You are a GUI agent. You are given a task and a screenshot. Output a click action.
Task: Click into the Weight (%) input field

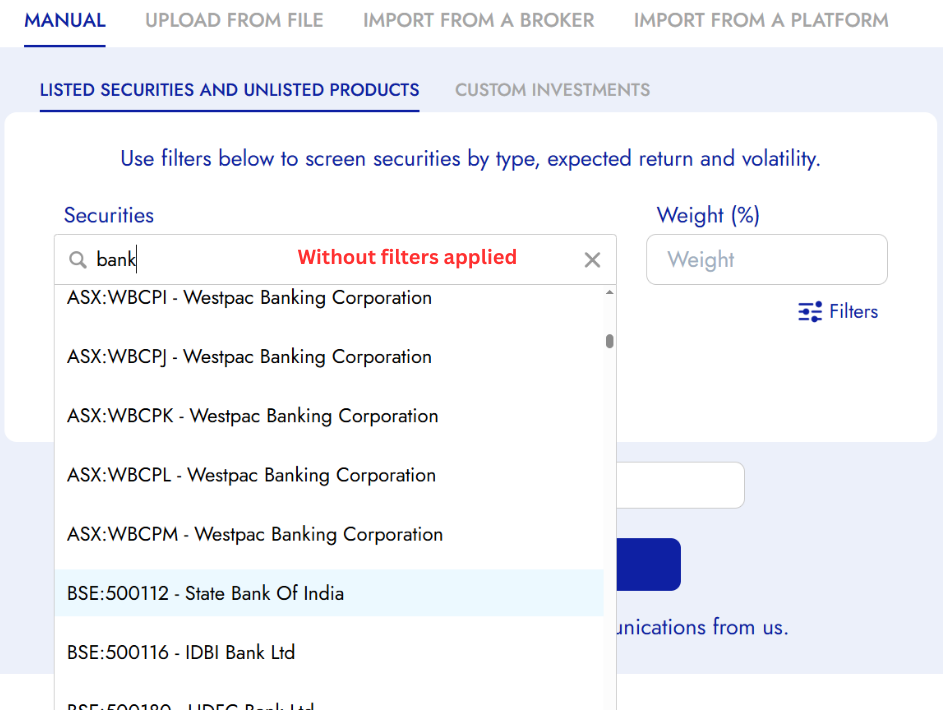[766, 260]
